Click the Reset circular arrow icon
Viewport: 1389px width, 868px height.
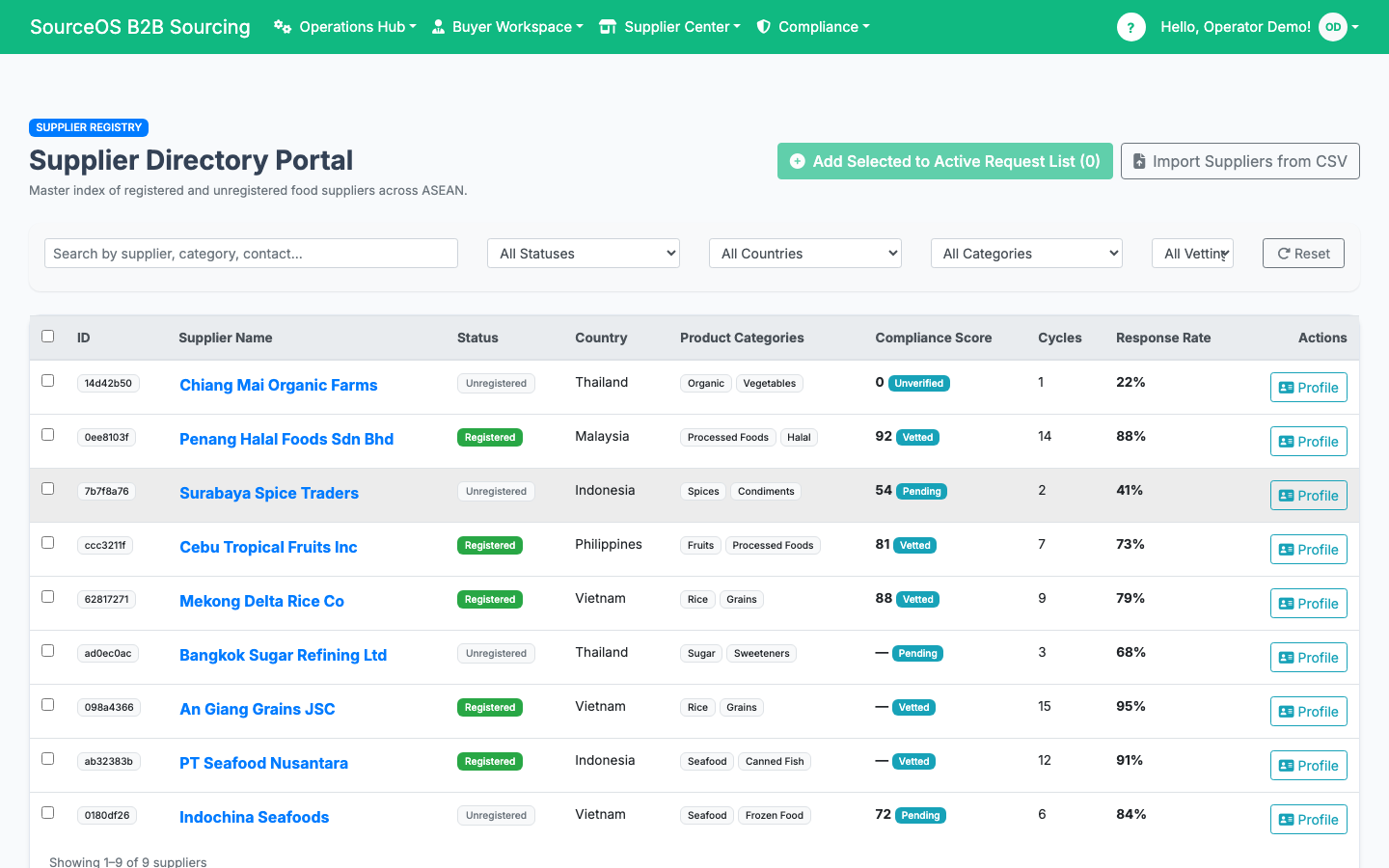click(1284, 254)
